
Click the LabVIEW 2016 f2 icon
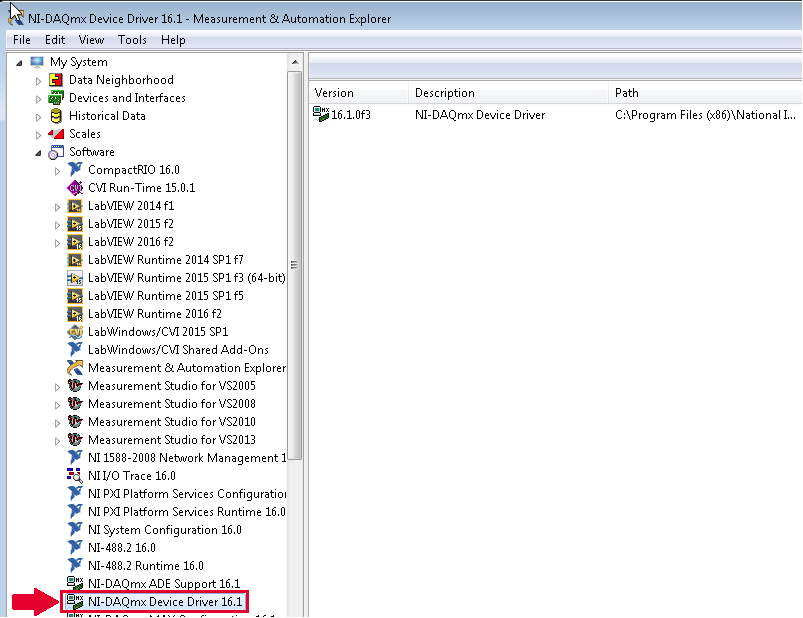(75, 242)
